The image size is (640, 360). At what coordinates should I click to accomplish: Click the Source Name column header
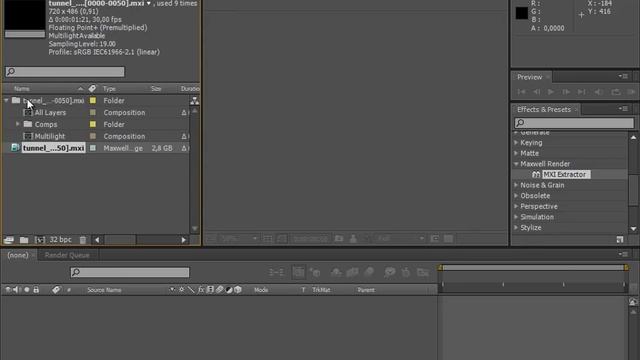(104, 290)
